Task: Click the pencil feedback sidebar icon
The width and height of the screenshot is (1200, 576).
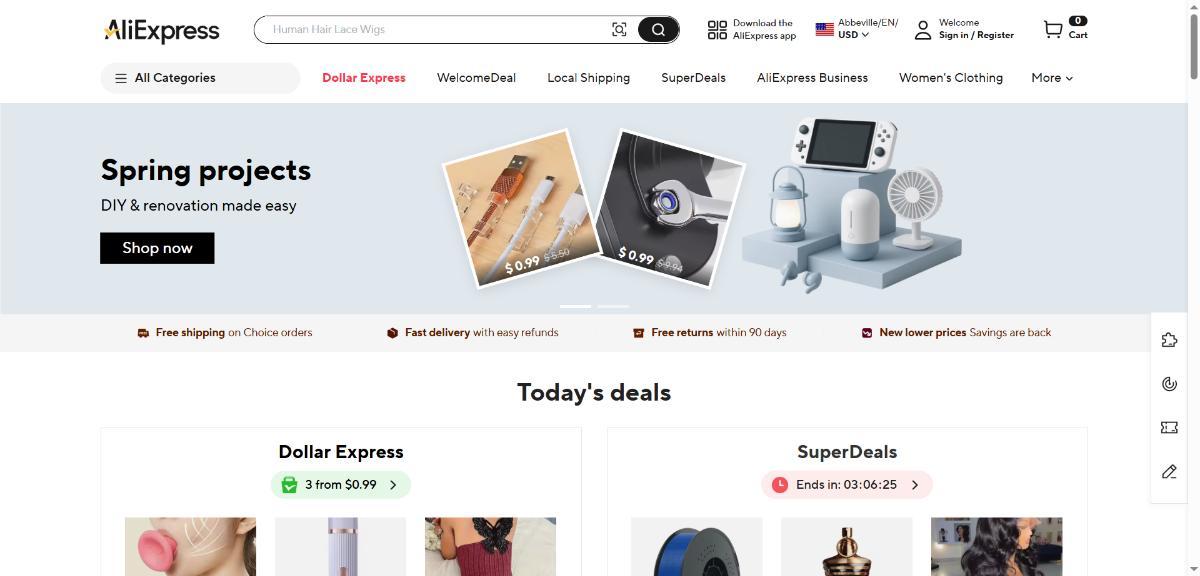Action: pyautogui.click(x=1169, y=471)
